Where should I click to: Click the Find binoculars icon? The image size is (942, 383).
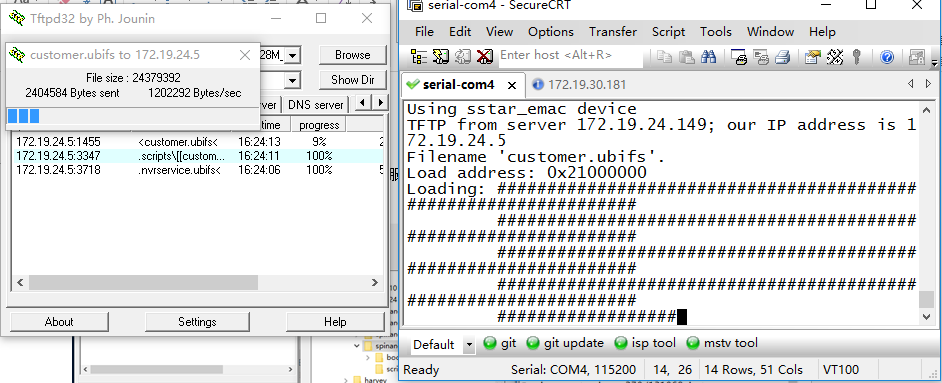[708, 57]
